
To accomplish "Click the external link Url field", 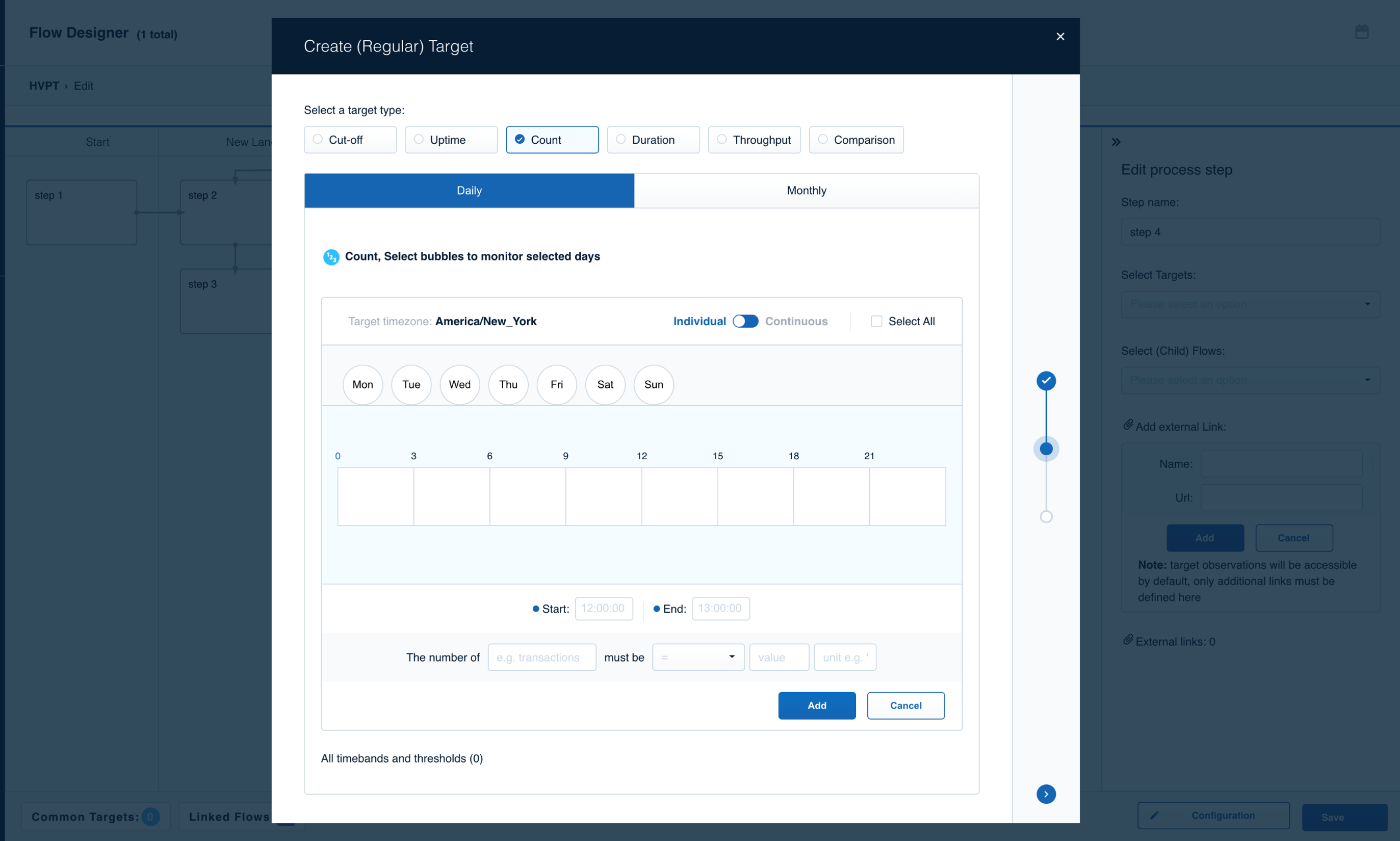I will coord(1281,497).
